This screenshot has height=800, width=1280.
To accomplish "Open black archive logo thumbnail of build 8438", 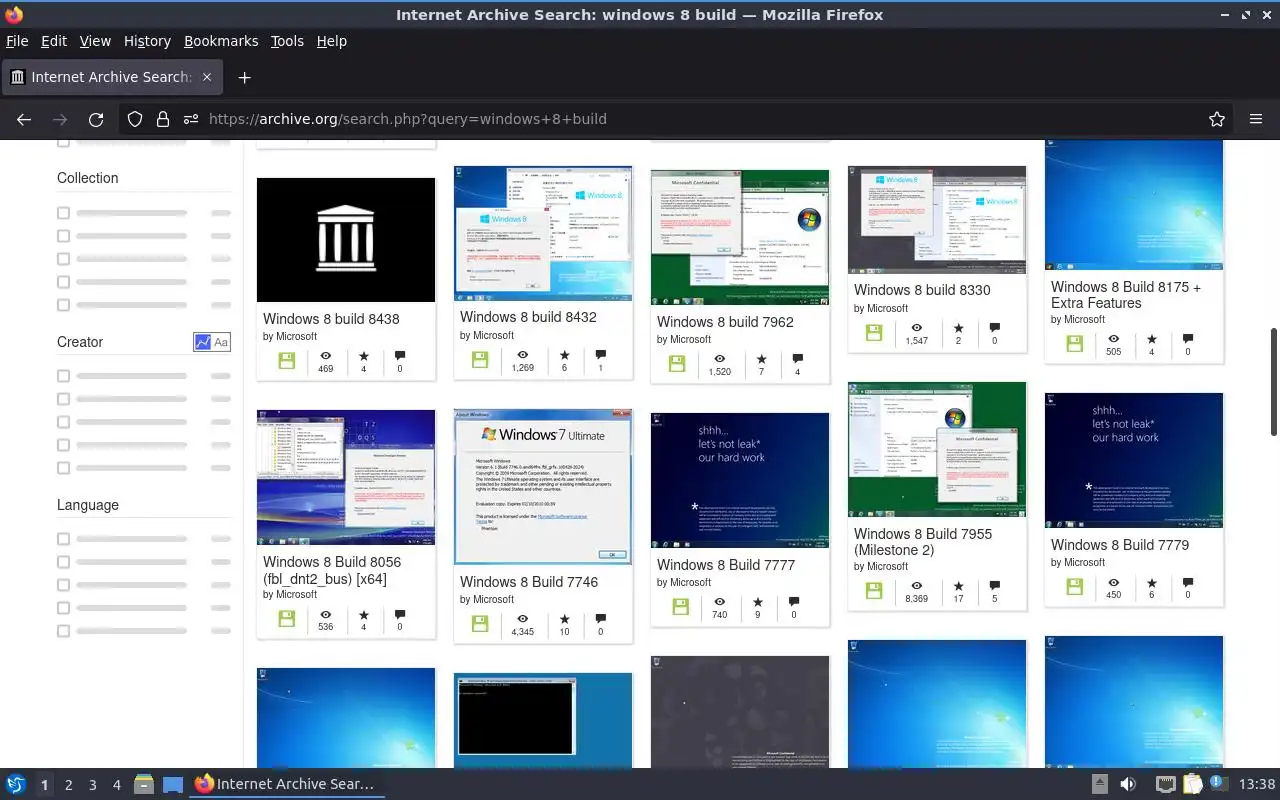I will click(x=346, y=240).
